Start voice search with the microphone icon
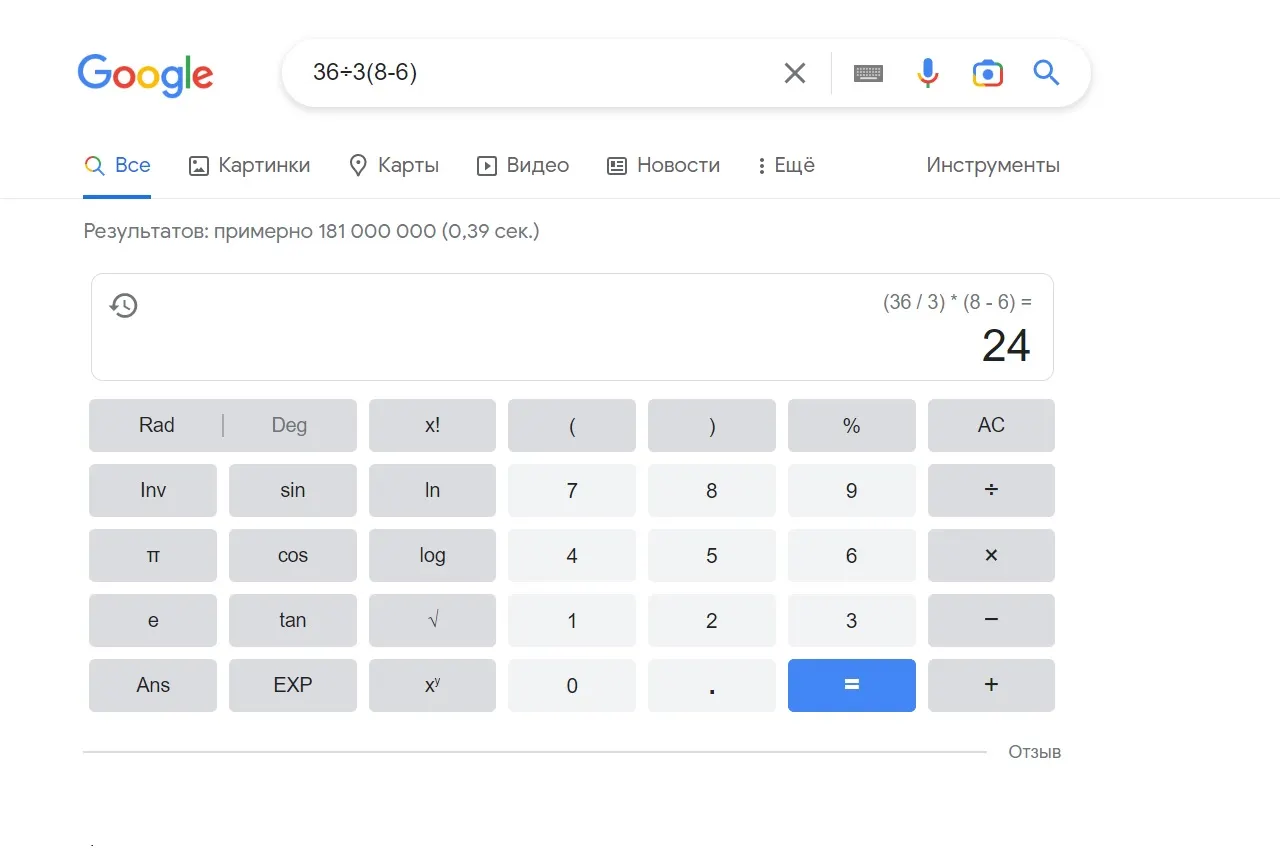 [x=928, y=73]
